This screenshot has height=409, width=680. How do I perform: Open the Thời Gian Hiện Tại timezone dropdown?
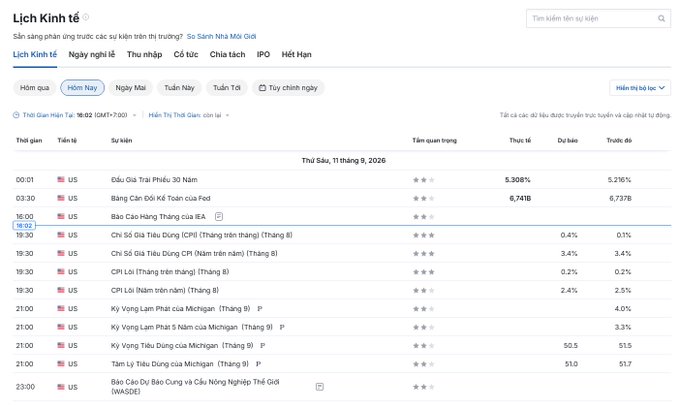[x=75, y=115]
